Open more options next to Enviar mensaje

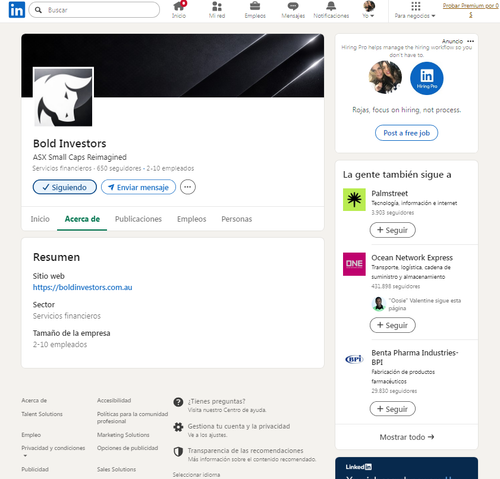pyautogui.click(x=188, y=187)
